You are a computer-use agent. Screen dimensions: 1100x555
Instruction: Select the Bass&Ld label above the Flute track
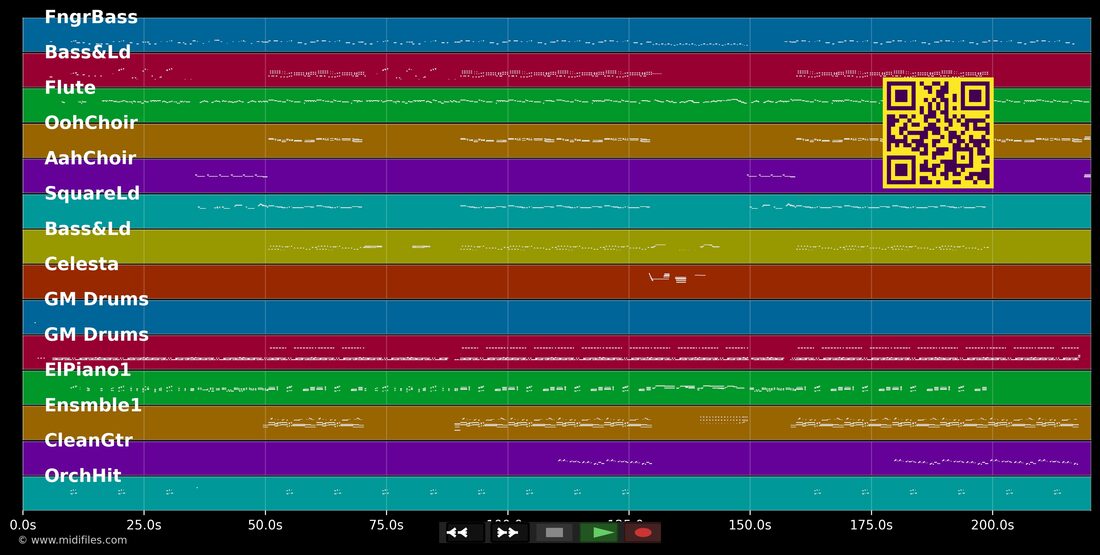(x=88, y=52)
